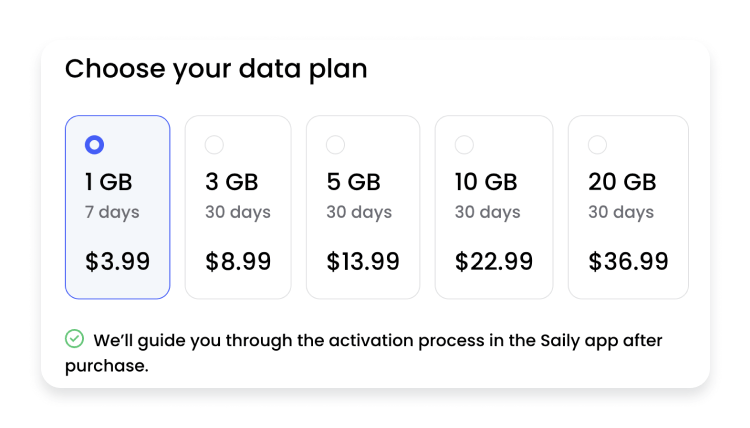Select the 20 GB radio button
750x428 pixels.
[597, 144]
